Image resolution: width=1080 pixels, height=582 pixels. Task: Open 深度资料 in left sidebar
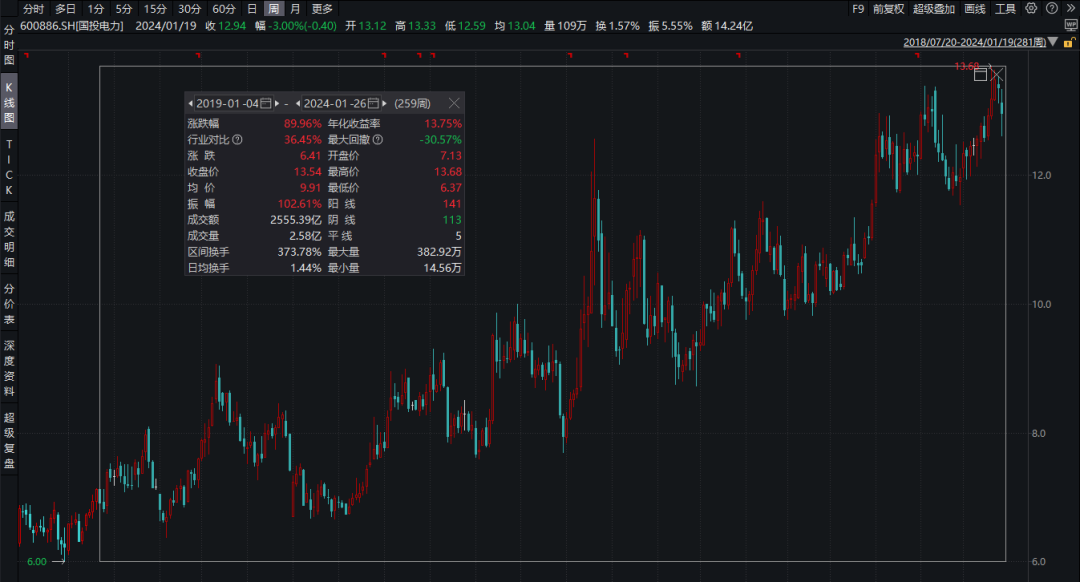tap(9, 368)
